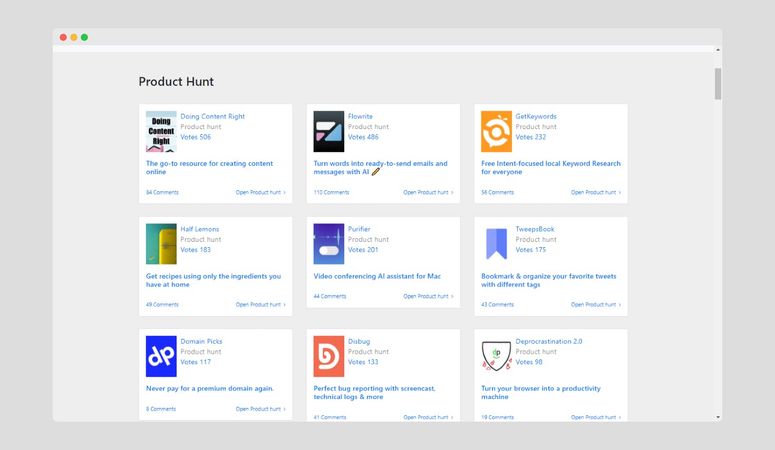View the 41 Comments on Disbug
Image resolution: width=775 pixels, height=450 pixels.
point(330,417)
